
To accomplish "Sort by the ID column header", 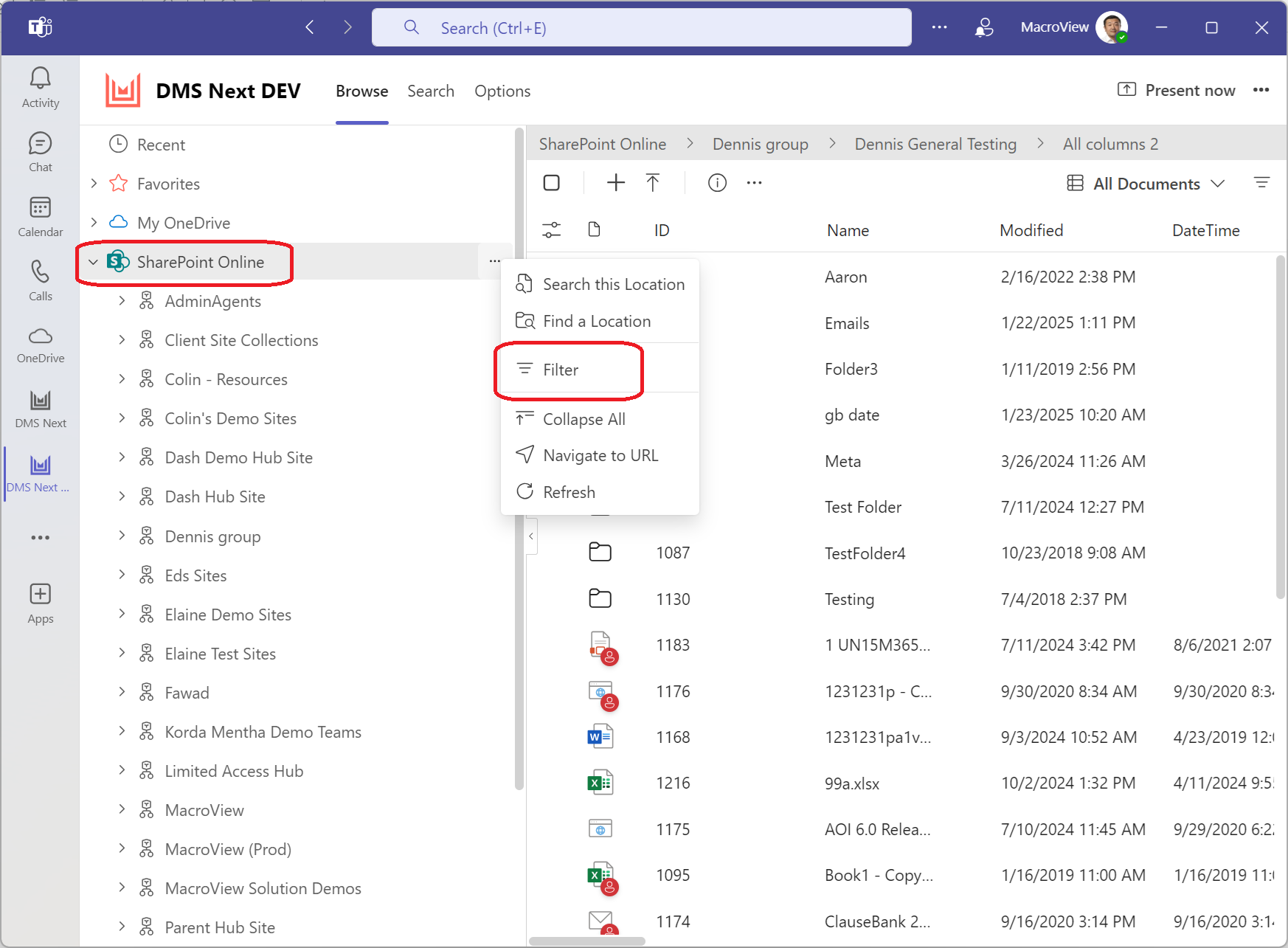I will pyautogui.click(x=661, y=230).
